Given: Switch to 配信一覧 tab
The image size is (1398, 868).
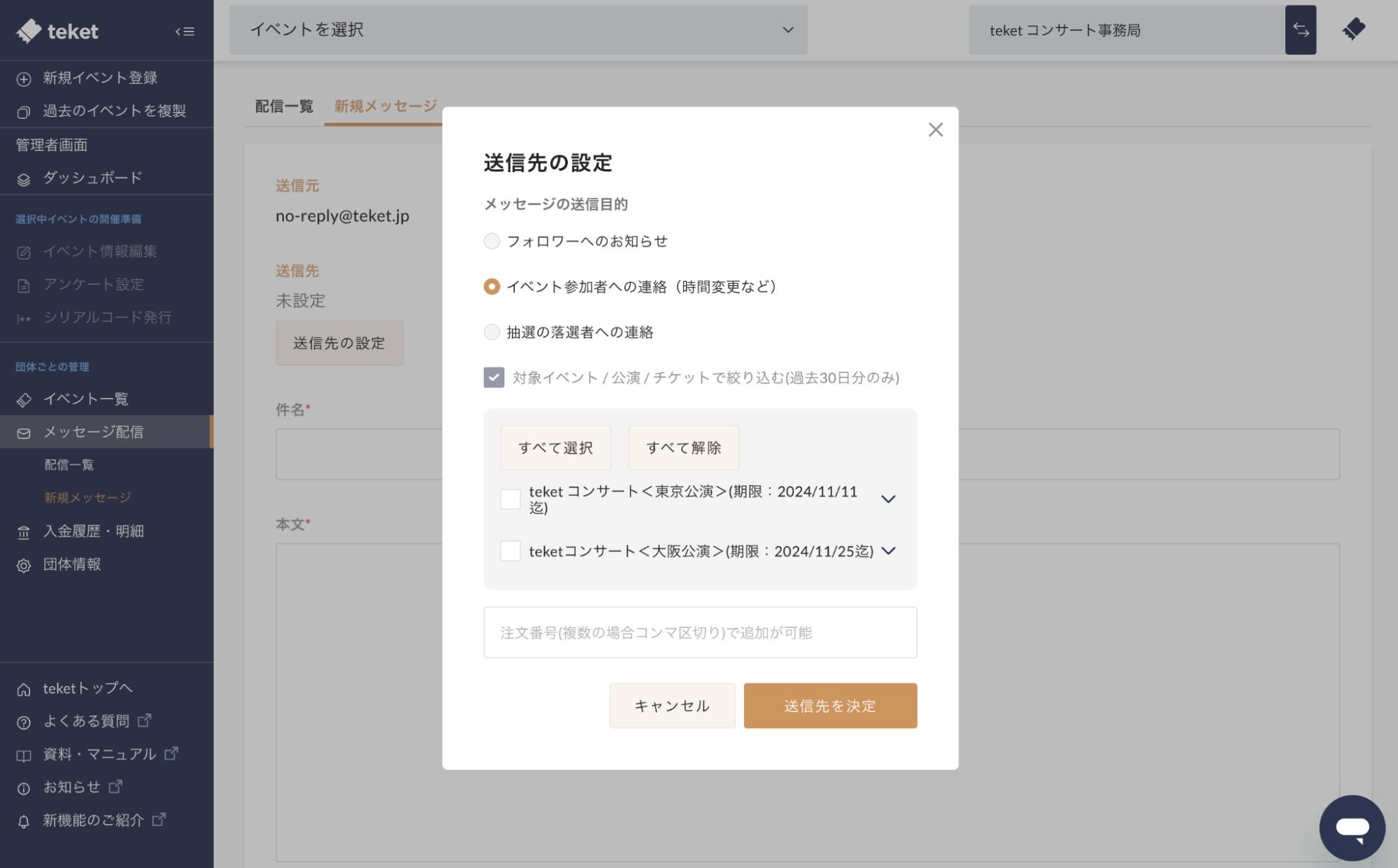Looking at the screenshot, I should pos(284,106).
